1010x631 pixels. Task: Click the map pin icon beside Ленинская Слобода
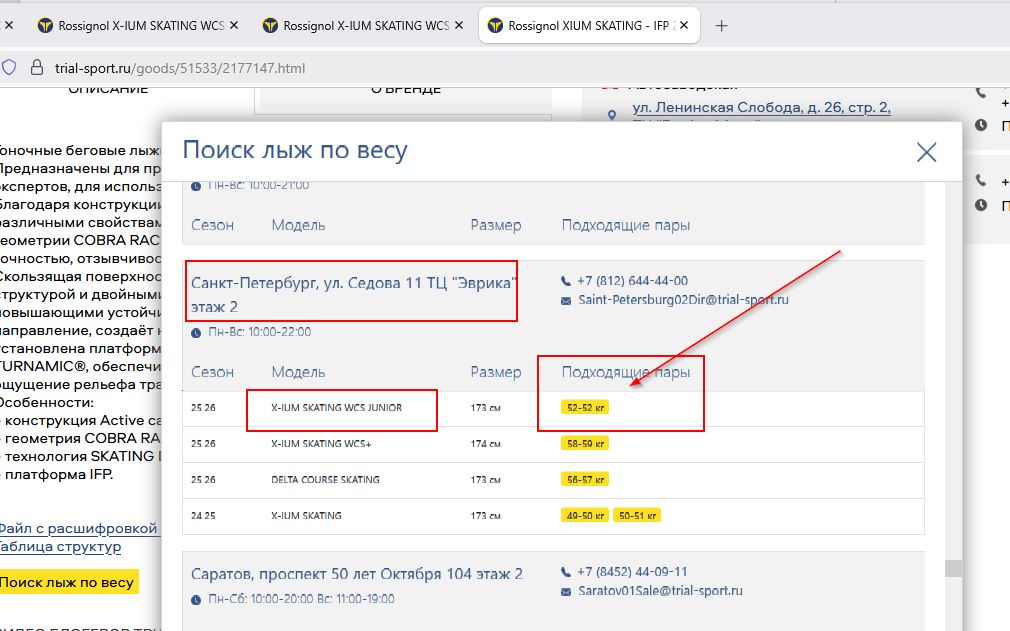pos(612,115)
